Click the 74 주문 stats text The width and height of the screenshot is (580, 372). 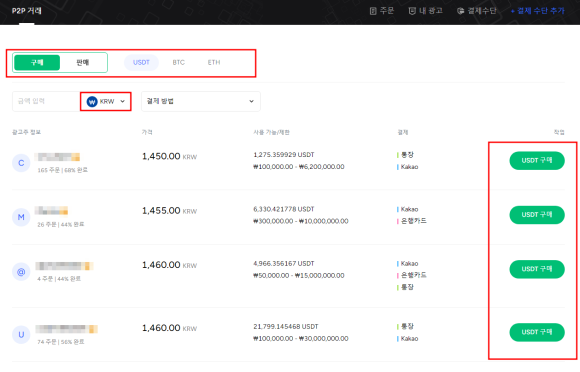[61, 342]
